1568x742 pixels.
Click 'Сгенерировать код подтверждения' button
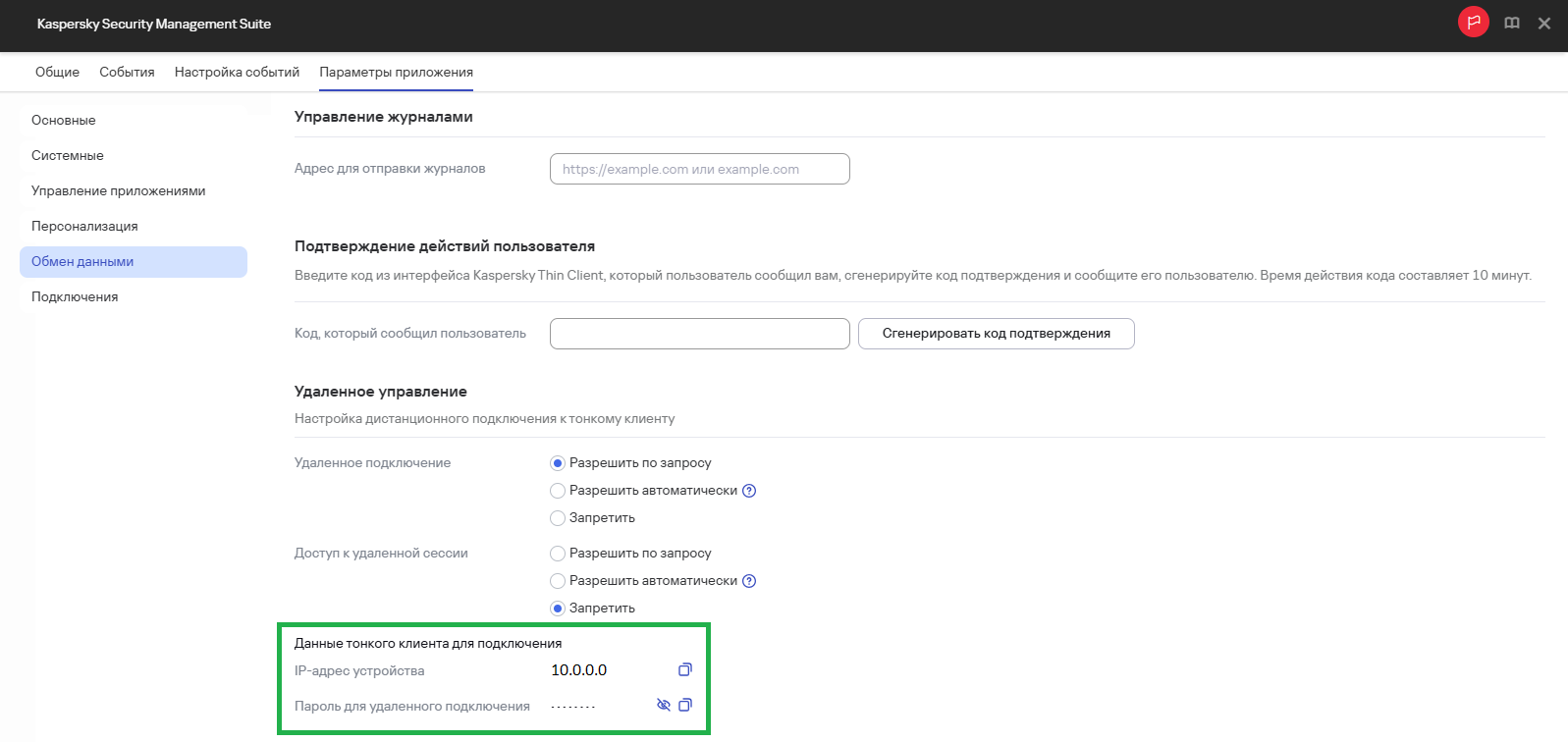tap(996, 334)
